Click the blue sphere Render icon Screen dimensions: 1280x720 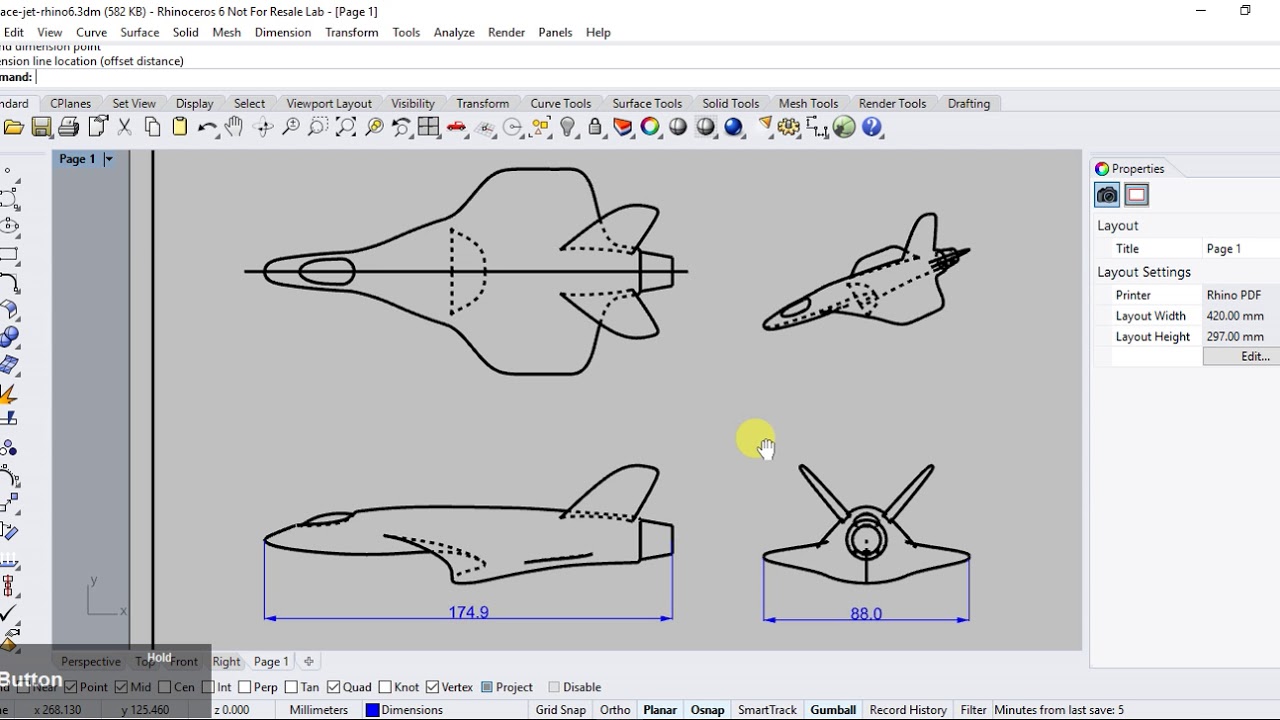coord(734,127)
